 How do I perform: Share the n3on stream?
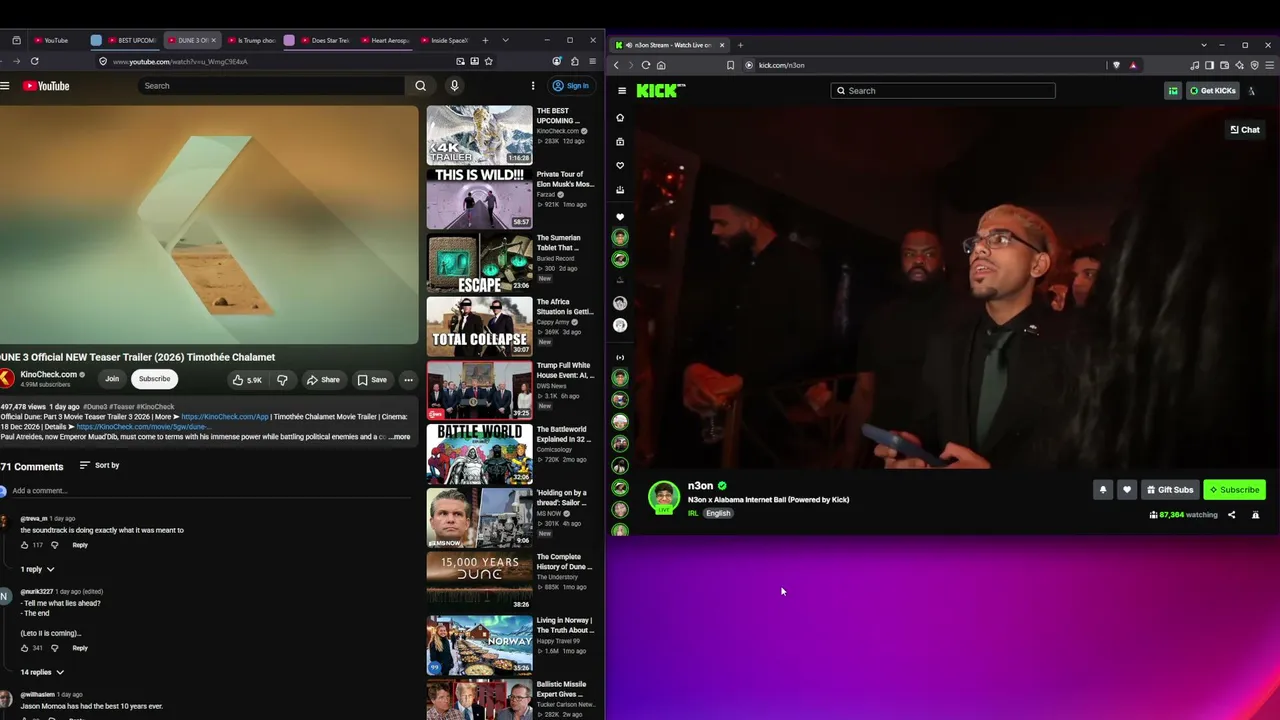tap(1232, 515)
